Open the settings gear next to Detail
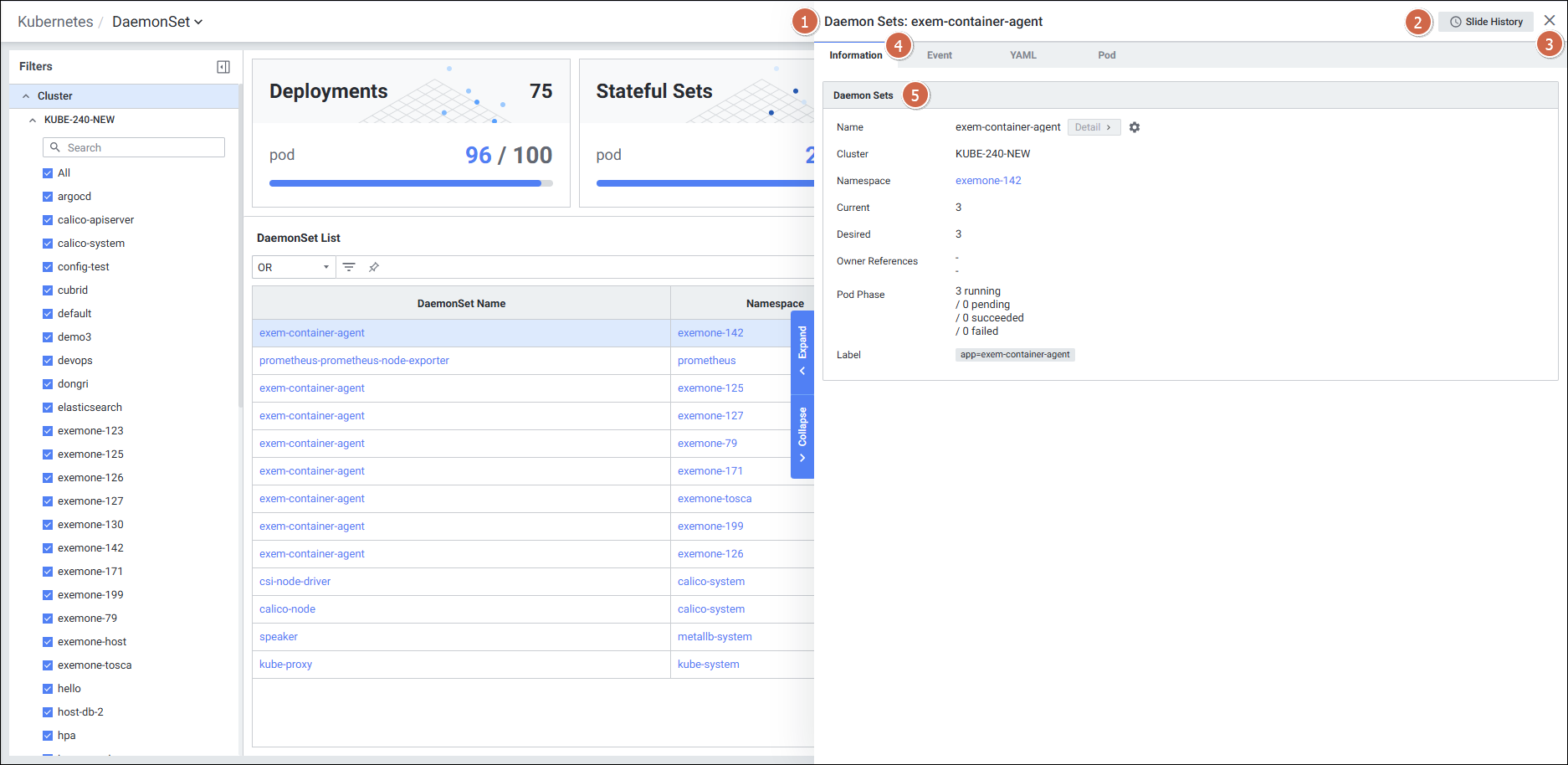 coord(1135,127)
